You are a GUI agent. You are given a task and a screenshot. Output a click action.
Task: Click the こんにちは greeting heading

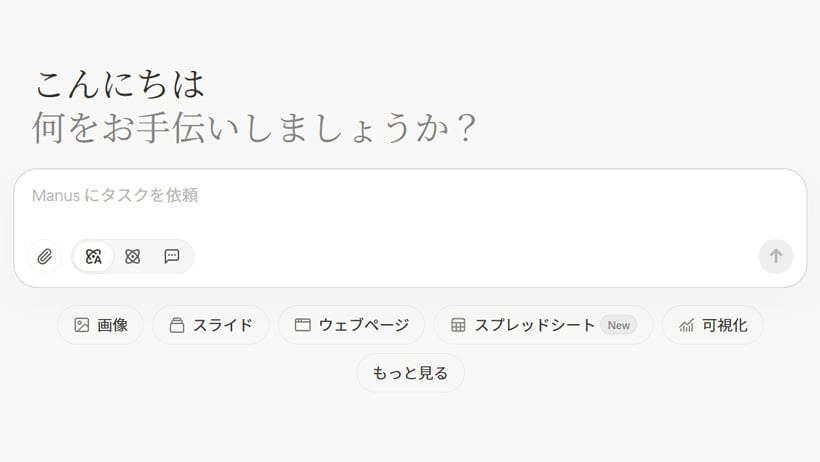(x=120, y=85)
